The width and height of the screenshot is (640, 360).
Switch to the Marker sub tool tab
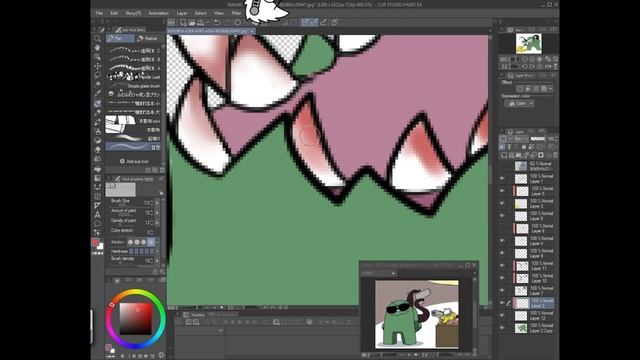[x=149, y=38]
